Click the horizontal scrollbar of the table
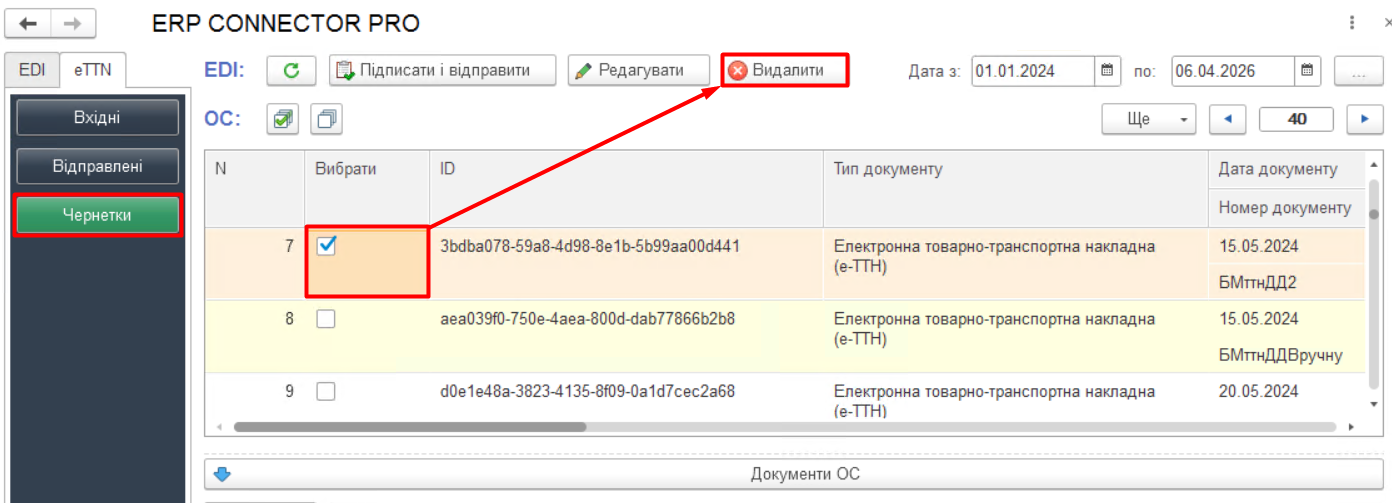1392x503 pixels. [x=410, y=427]
